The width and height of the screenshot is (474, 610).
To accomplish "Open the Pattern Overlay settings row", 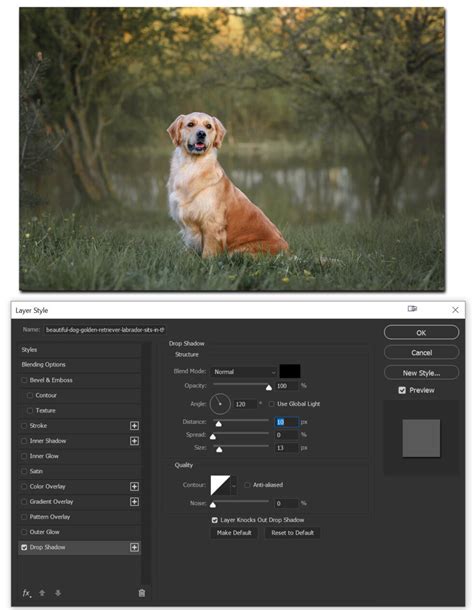I will 79,517.
